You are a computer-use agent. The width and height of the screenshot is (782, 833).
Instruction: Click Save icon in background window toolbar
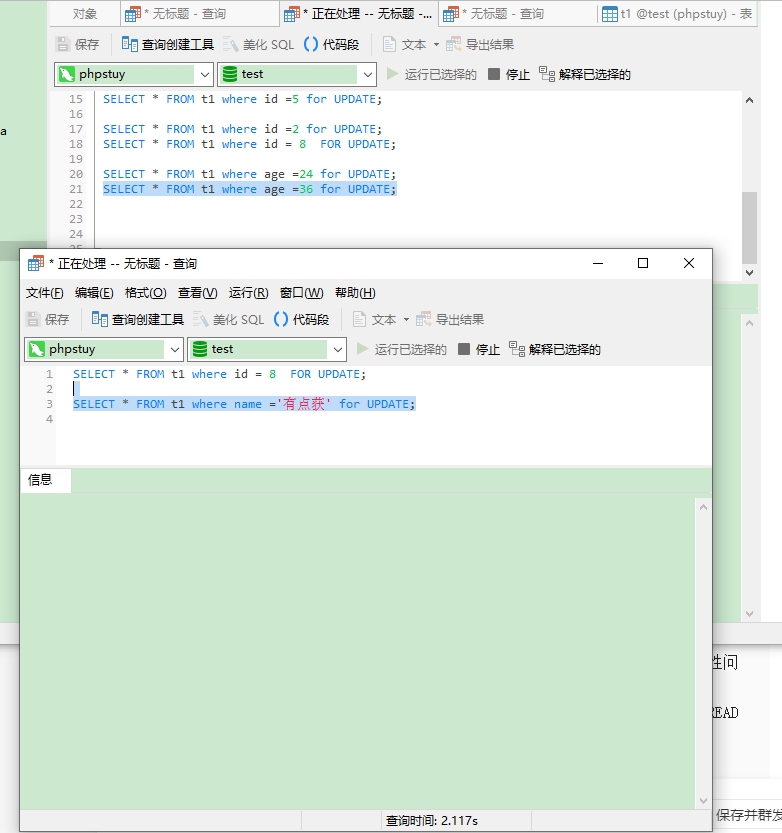[63, 44]
